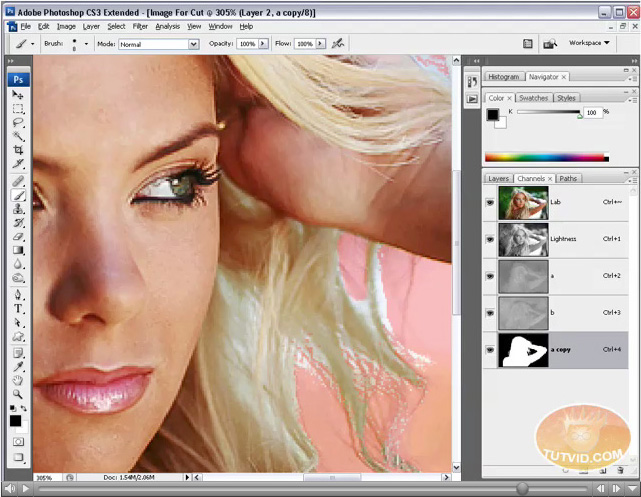Open the Workspace dropdown menu
The image size is (641, 497).
pos(588,43)
